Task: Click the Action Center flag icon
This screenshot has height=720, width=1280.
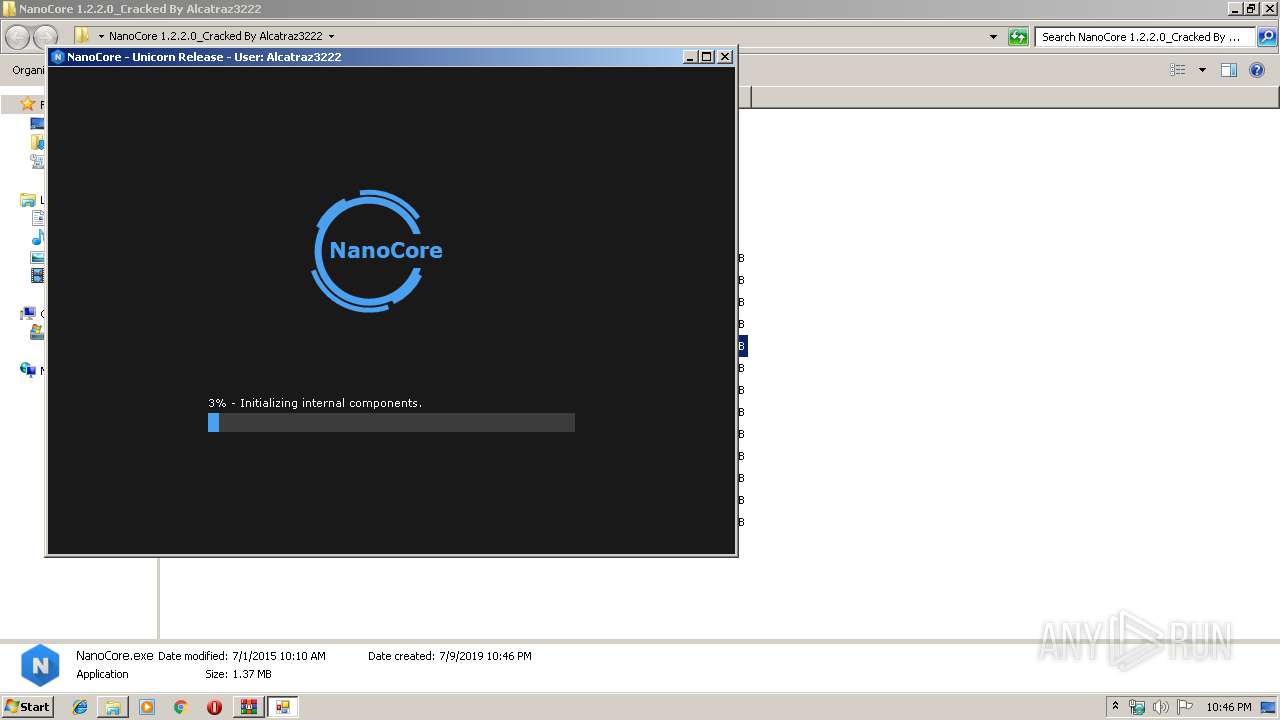Action: tap(1185, 707)
